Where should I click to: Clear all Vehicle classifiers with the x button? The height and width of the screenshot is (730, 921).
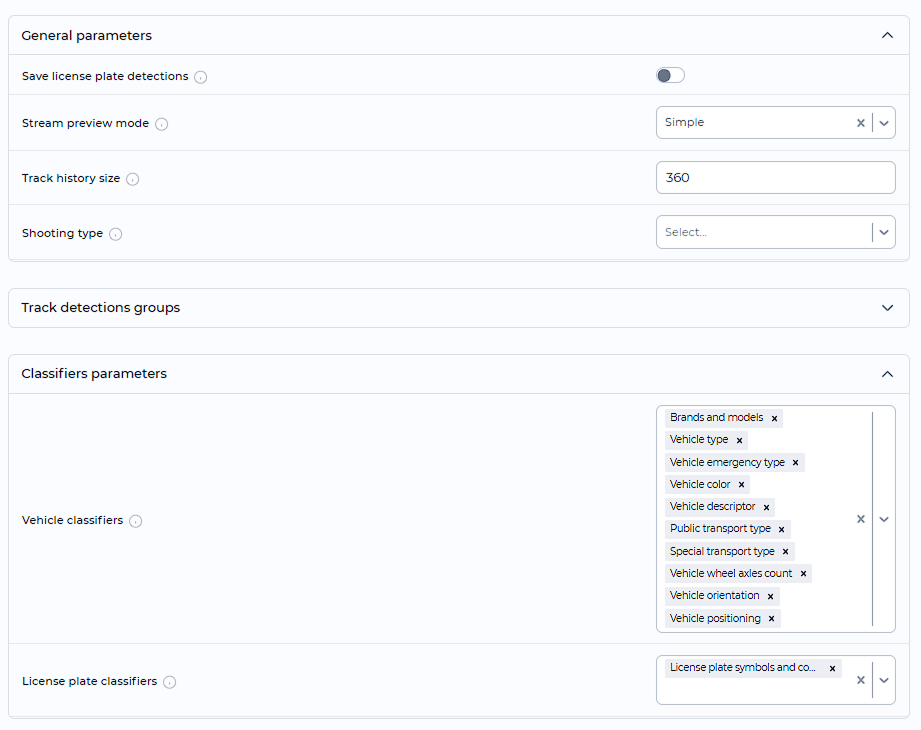click(861, 520)
